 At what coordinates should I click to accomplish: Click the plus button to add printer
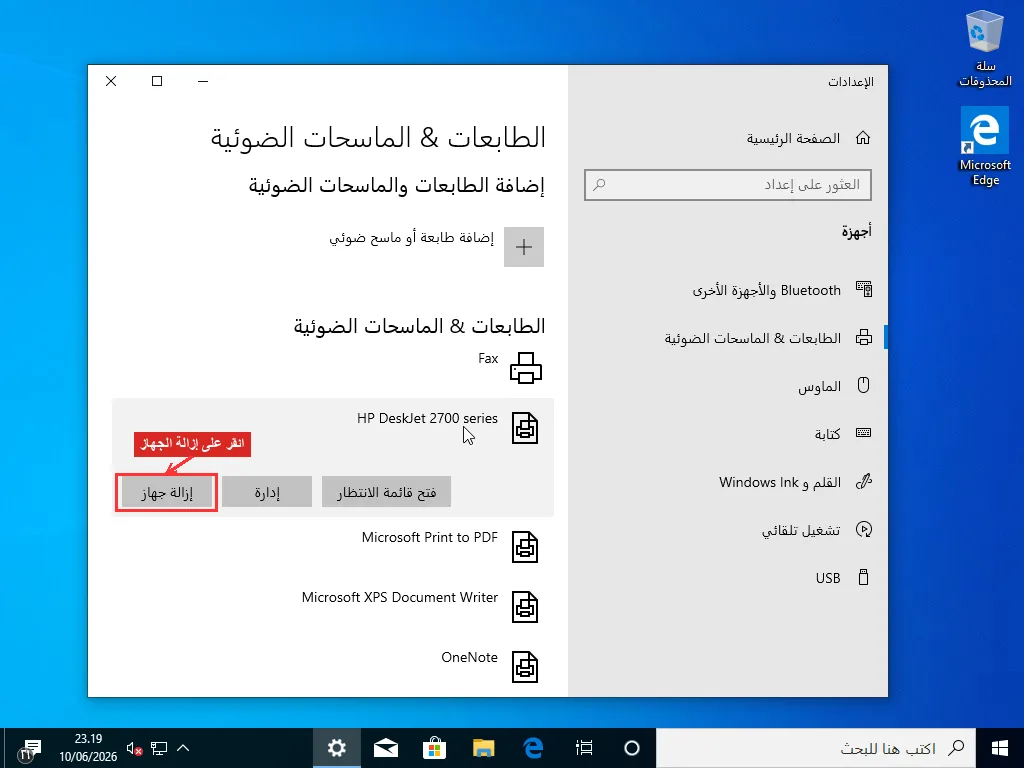click(524, 247)
